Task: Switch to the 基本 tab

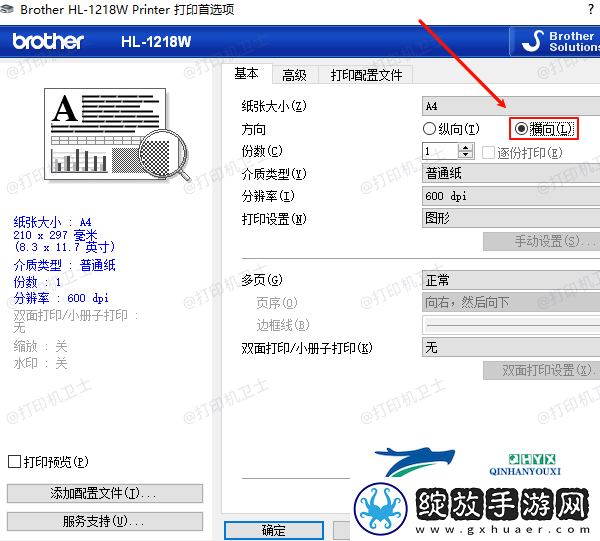Action: 247,73
